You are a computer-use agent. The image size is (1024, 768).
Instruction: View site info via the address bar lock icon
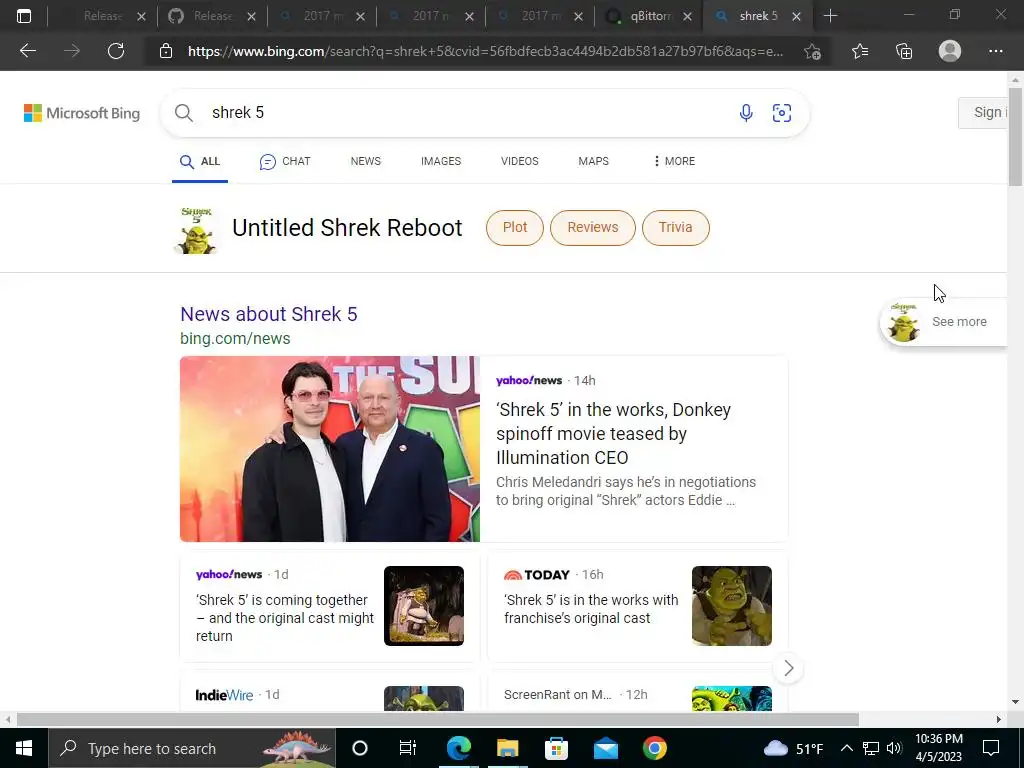tap(166, 51)
